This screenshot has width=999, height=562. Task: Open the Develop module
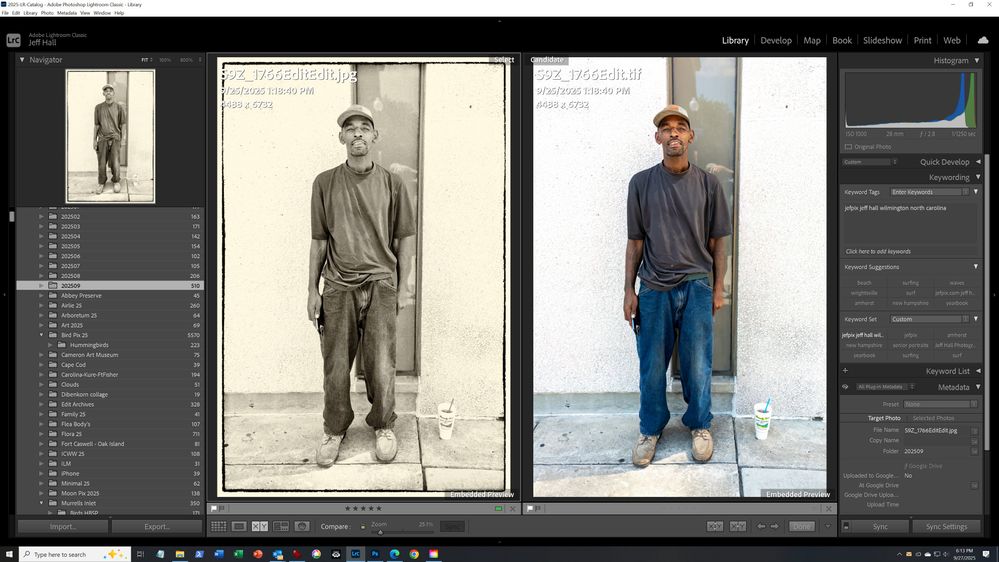pos(775,40)
